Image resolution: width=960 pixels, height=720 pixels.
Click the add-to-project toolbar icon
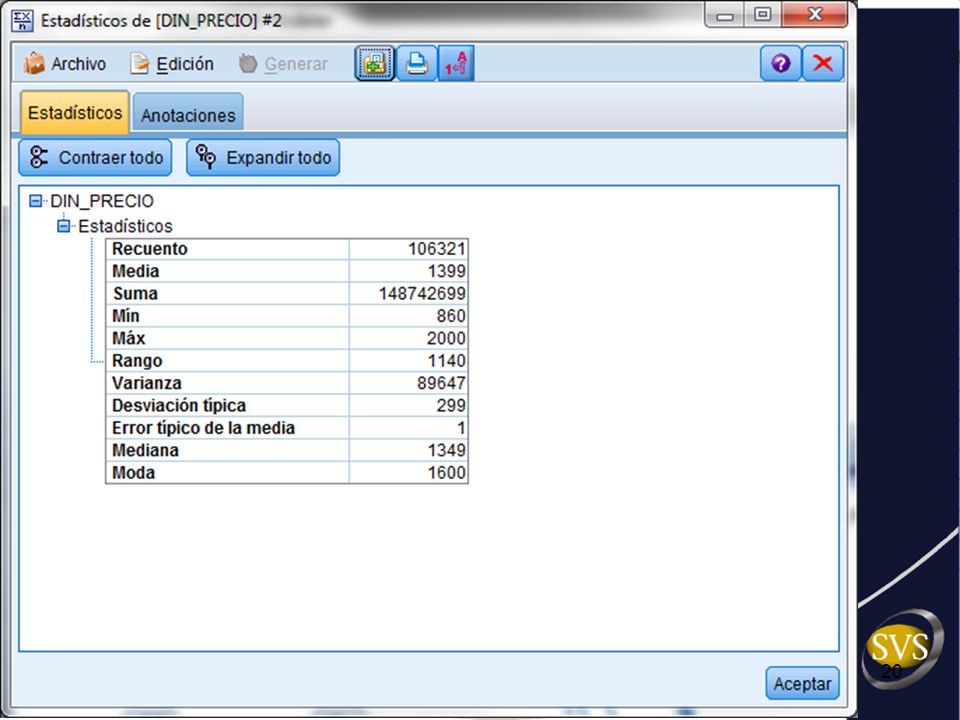tap(374, 63)
